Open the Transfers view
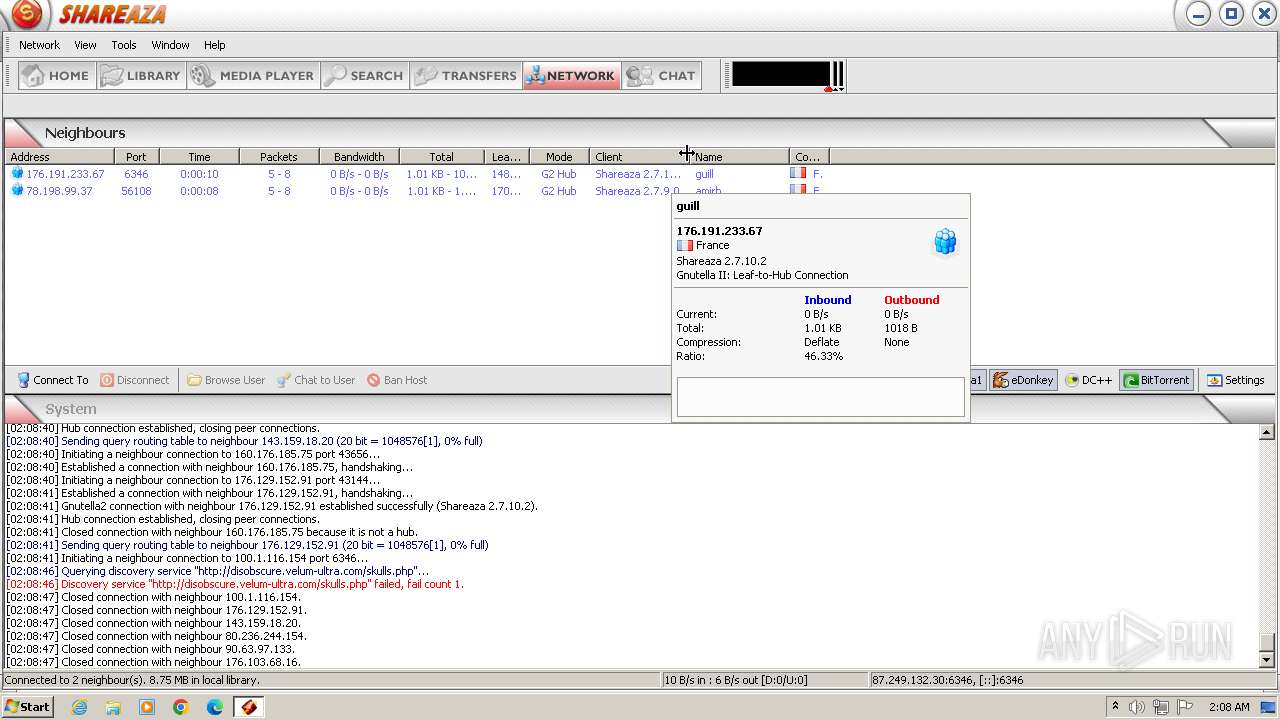The image size is (1280, 720). pyautogui.click(x=466, y=75)
